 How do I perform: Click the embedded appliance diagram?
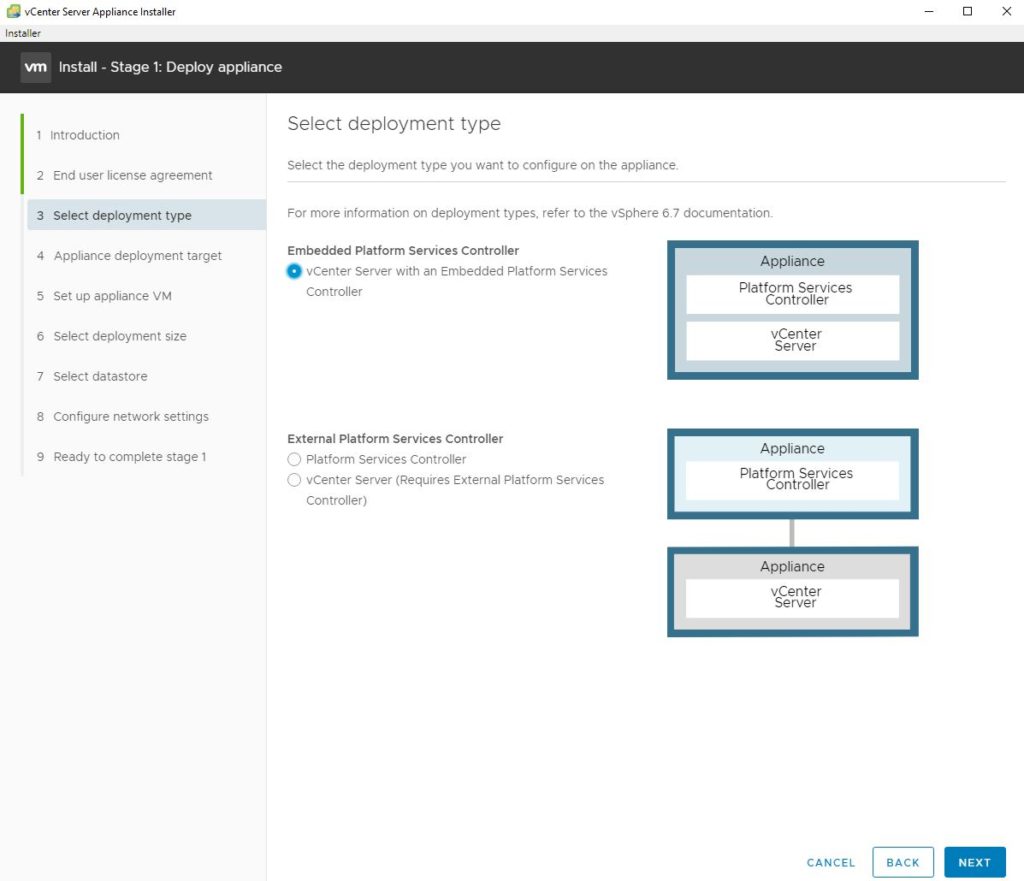pyautogui.click(x=793, y=310)
